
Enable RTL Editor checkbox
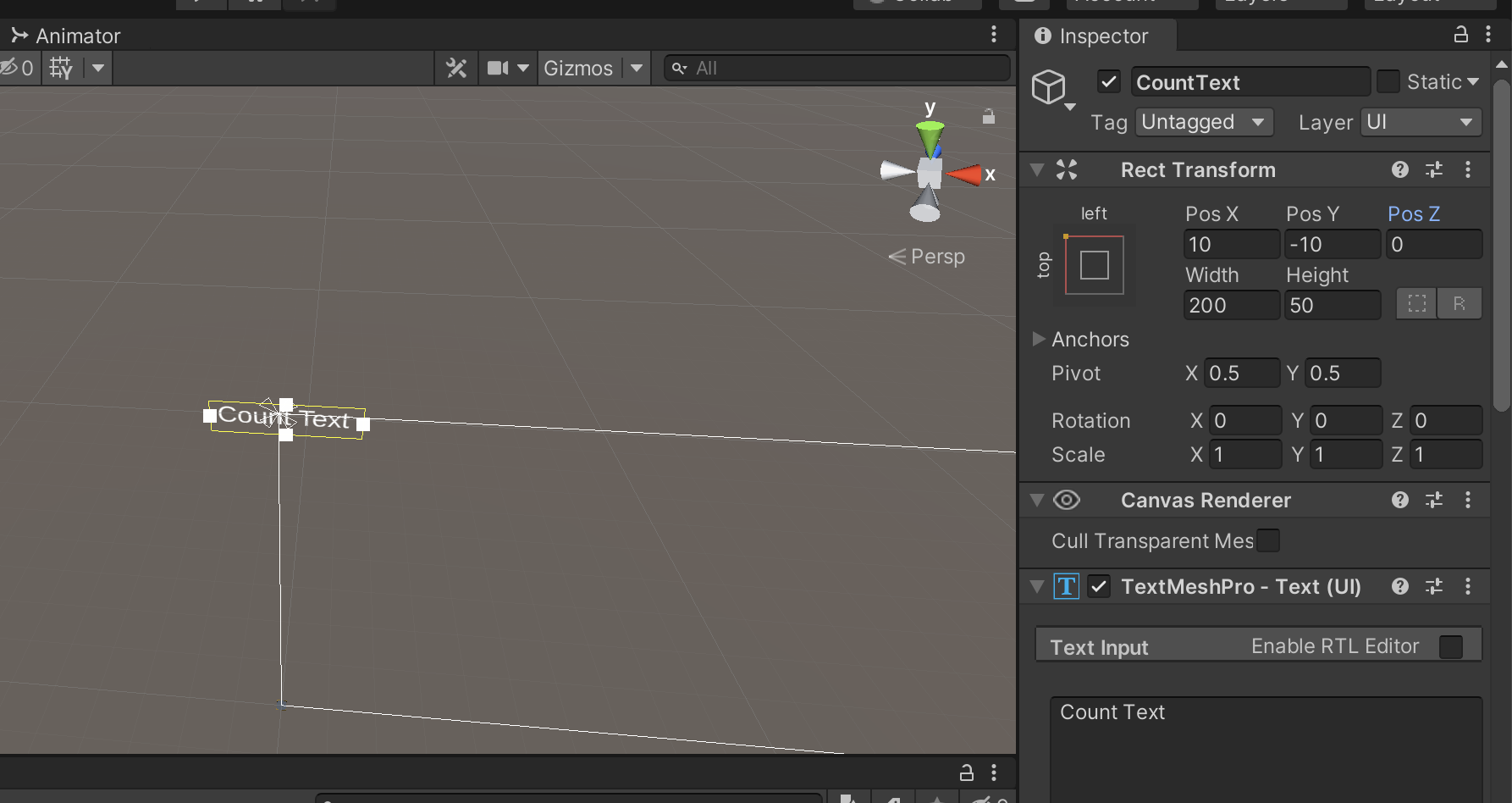tap(1451, 646)
